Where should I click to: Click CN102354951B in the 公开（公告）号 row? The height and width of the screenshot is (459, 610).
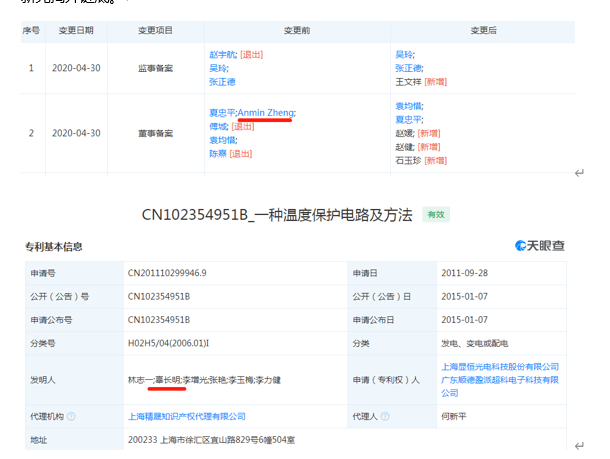click(x=159, y=296)
